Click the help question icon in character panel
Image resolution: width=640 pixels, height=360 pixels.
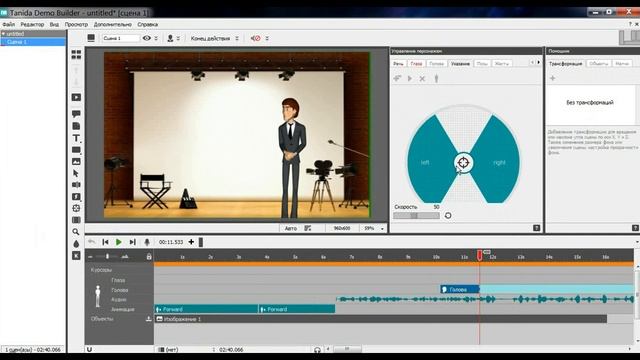537,228
